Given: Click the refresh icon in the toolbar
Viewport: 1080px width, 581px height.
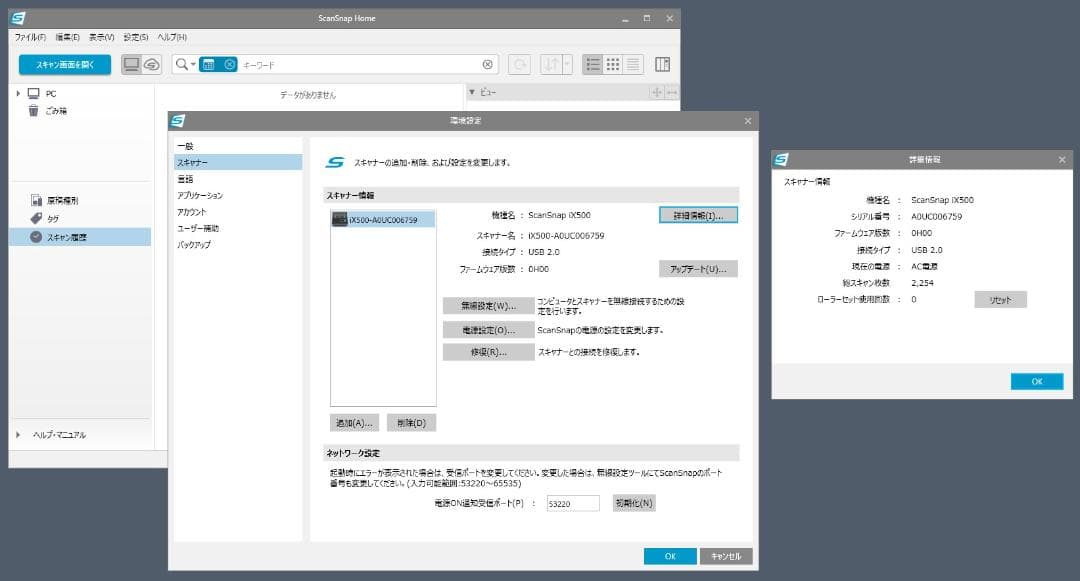Looking at the screenshot, I should click(519, 64).
